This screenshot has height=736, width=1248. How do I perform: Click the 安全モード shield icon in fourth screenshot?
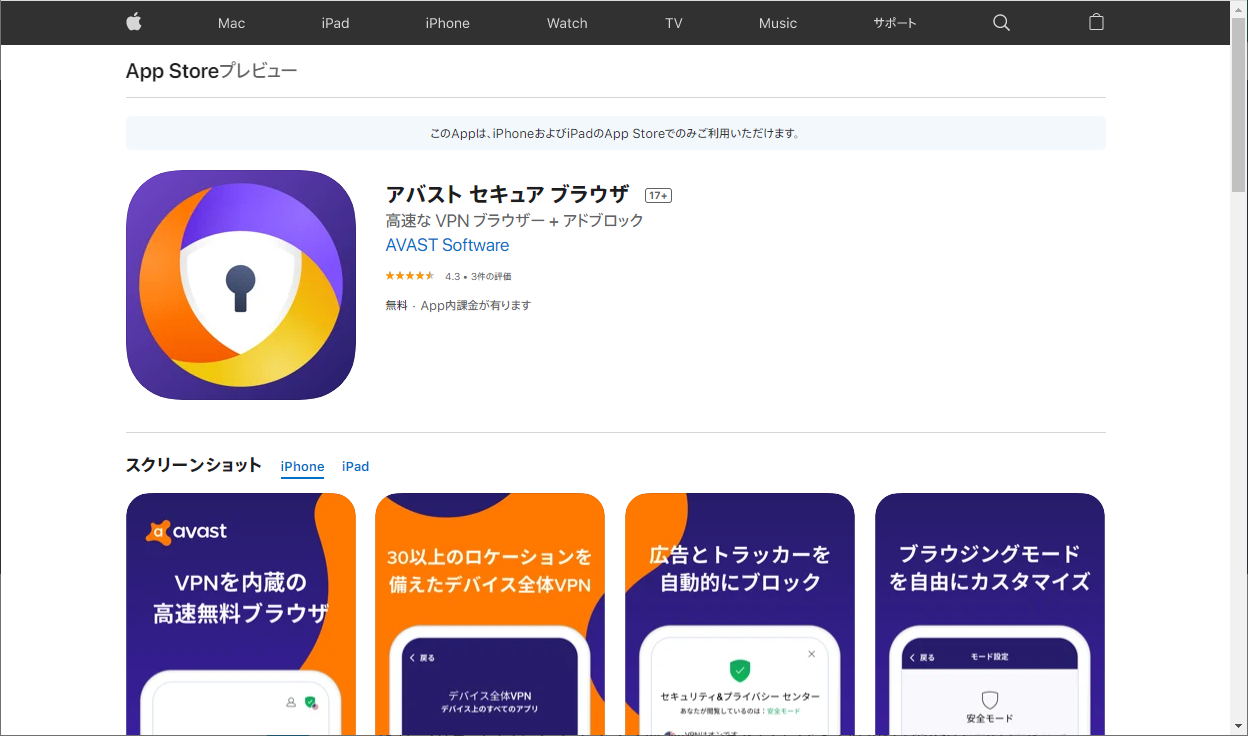(990, 700)
